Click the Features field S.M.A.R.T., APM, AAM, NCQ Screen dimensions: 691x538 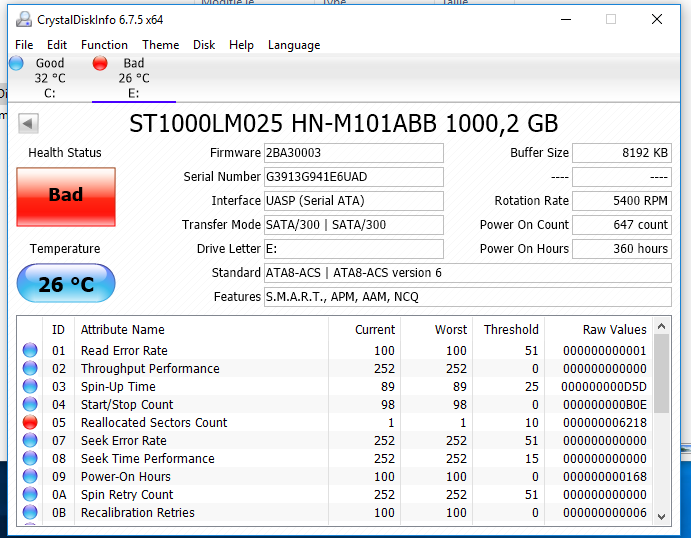468,297
